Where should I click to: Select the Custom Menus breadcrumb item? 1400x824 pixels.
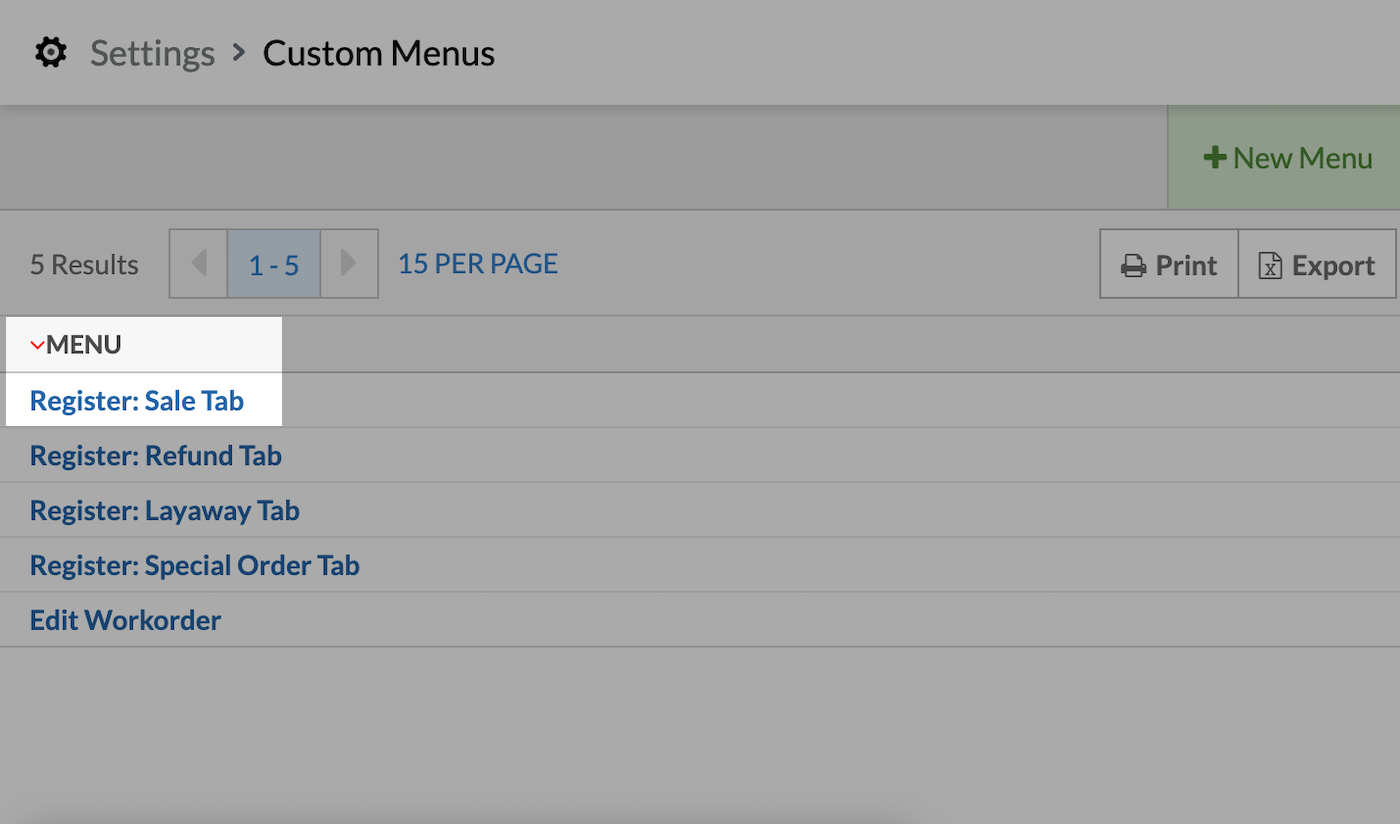pos(378,52)
